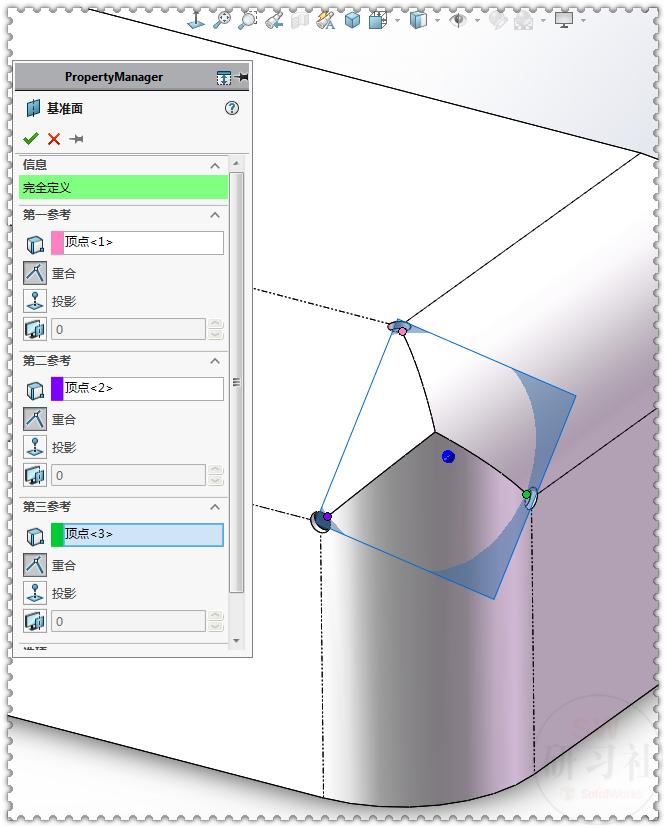Click the Zoom to Area icon
666x828 pixels.
(247, 20)
